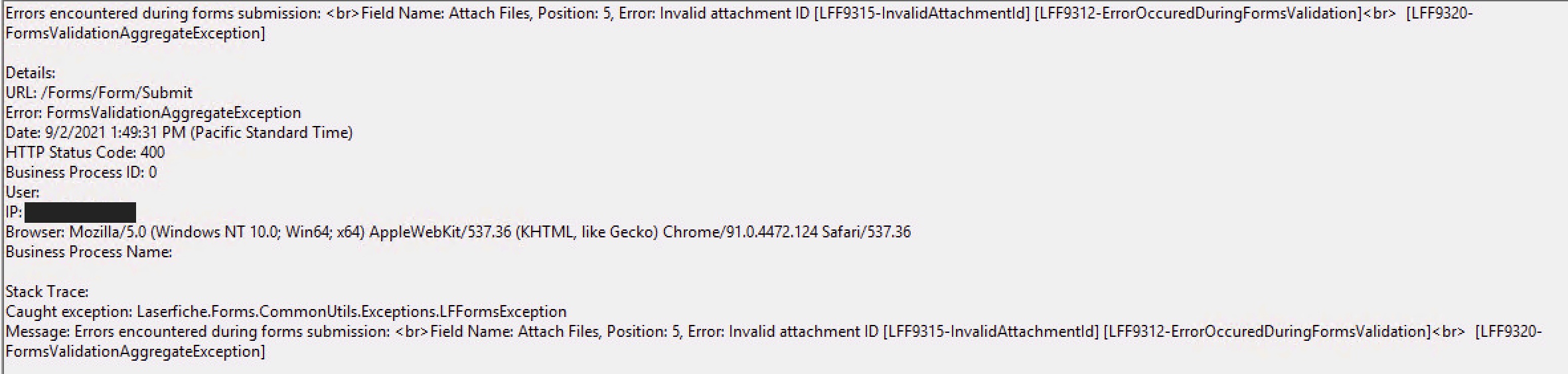Viewport: 1568px width, 374px height.
Task: Click the "Browser:" label
Action: tap(35, 232)
